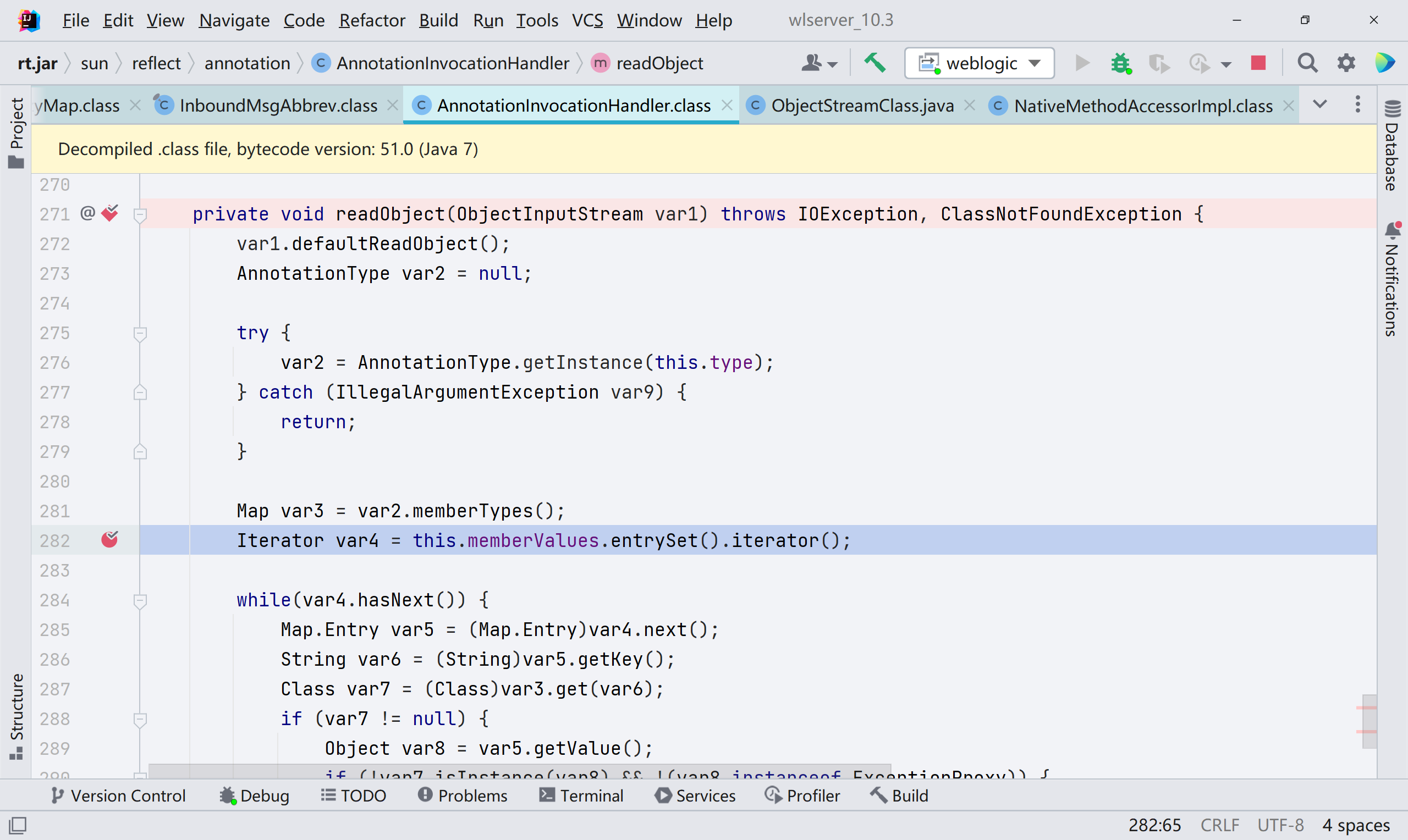The height and width of the screenshot is (840, 1408).
Task: Expand the profiler run options arrow
Action: click(x=1226, y=64)
